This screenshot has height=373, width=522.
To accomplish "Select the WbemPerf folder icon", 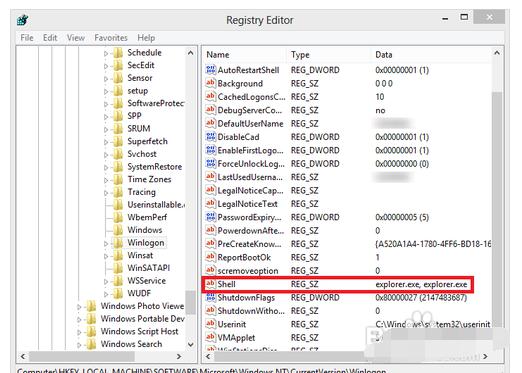I will pyautogui.click(x=118, y=217).
